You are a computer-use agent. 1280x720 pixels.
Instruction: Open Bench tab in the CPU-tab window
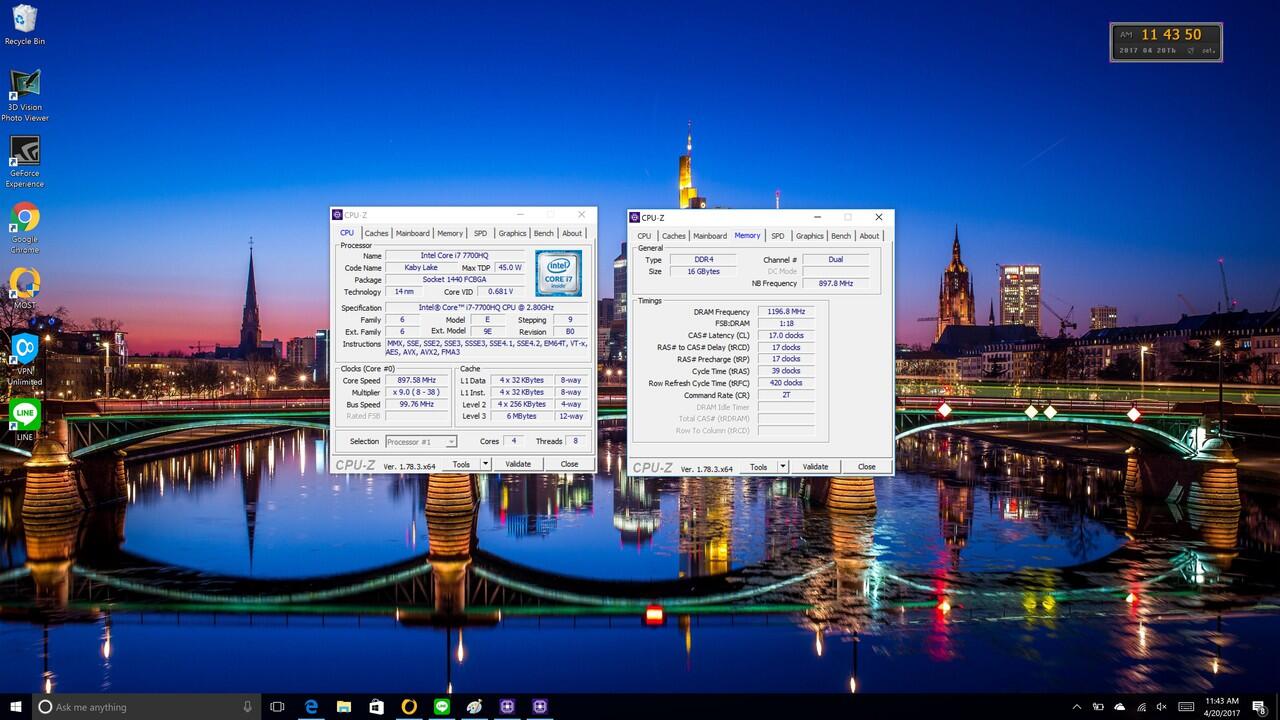click(x=543, y=233)
